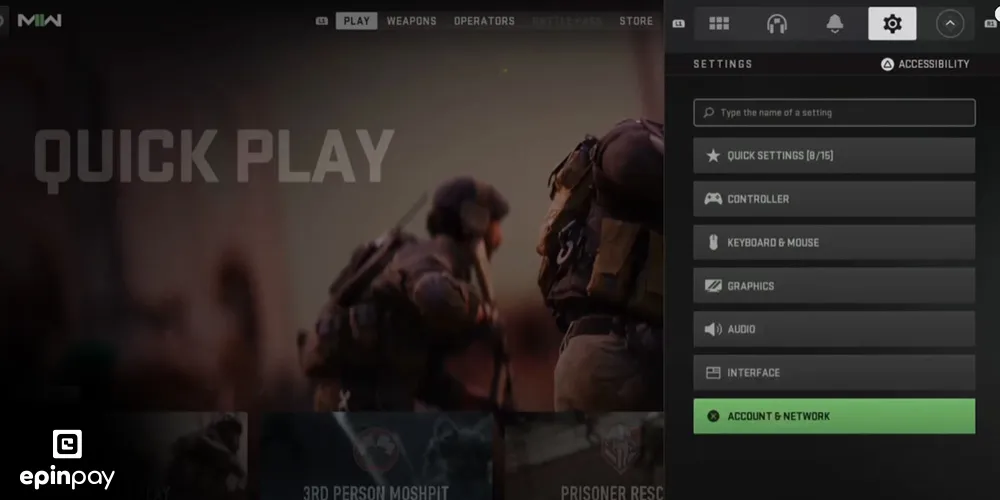
Task: Switch to the PLAY tab
Action: [x=357, y=21]
